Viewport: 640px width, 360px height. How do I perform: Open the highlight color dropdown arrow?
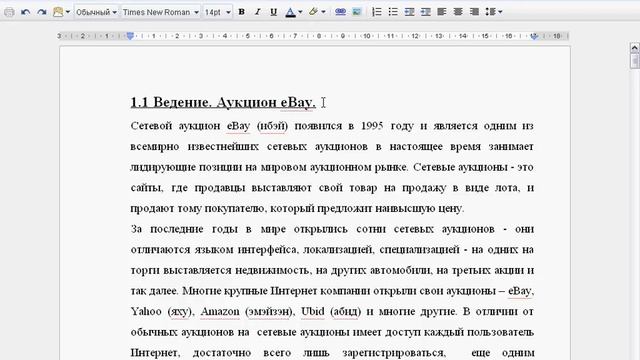coord(324,12)
